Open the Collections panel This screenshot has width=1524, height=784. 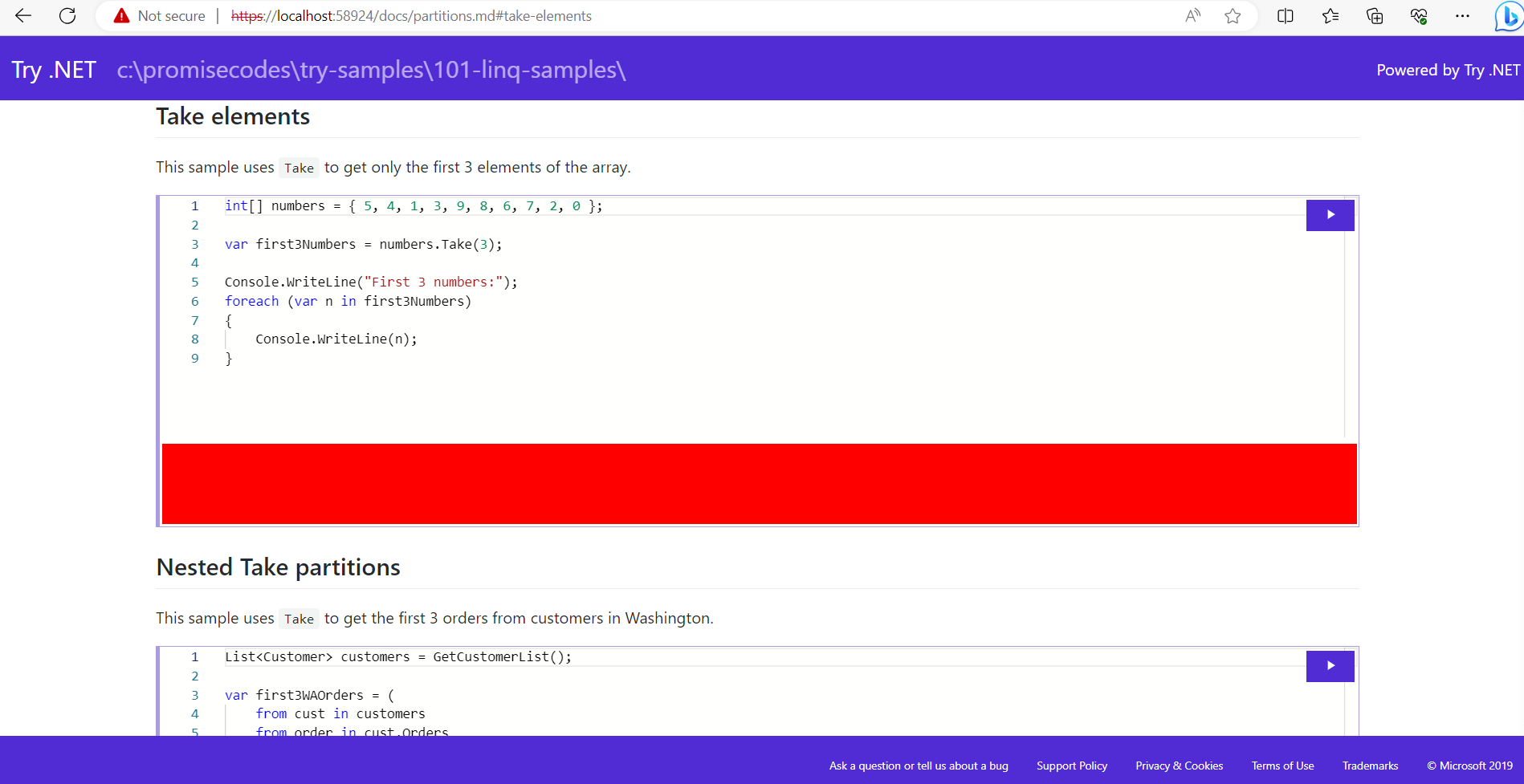coord(1375,15)
